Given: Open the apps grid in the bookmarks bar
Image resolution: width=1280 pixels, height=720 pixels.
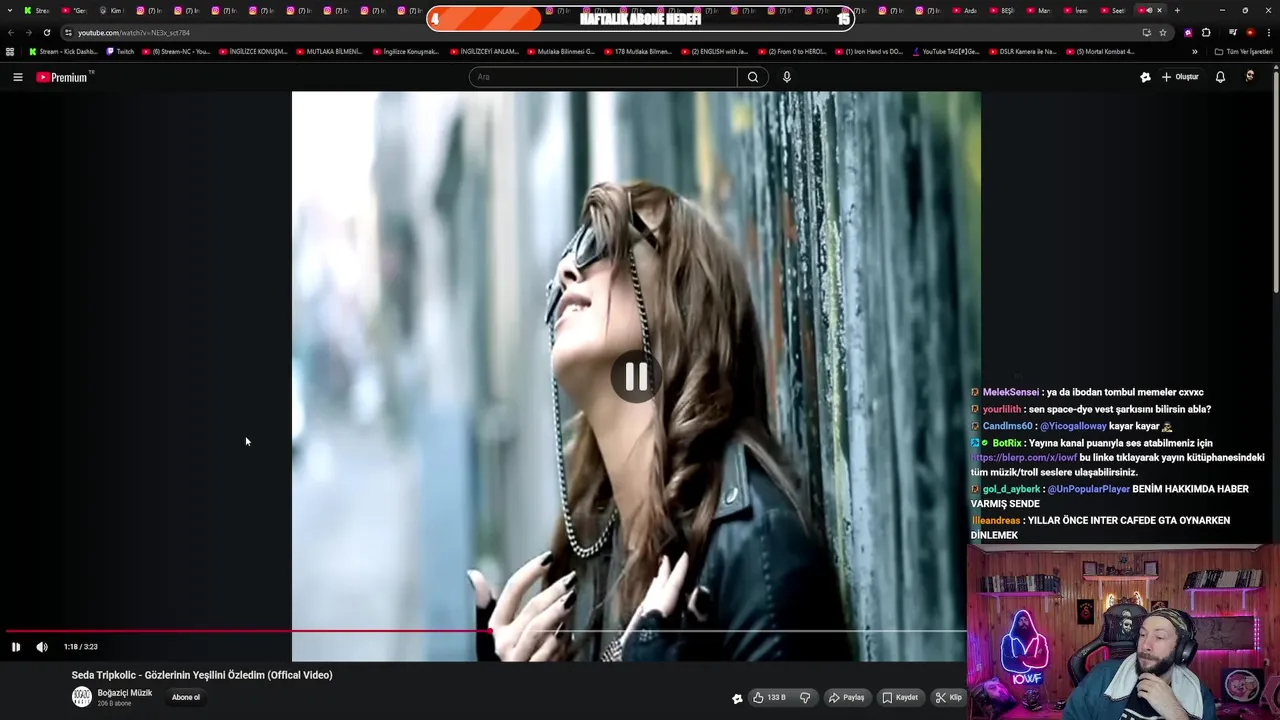Looking at the screenshot, I should click(x=10, y=51).
